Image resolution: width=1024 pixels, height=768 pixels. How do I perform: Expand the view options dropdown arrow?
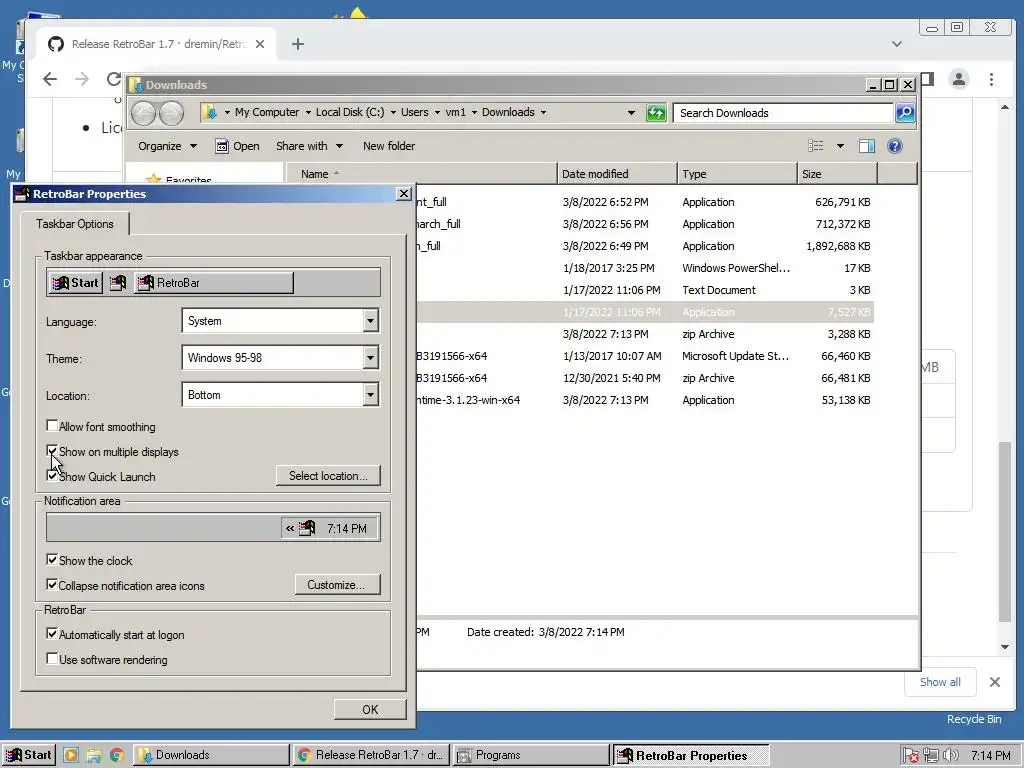pyautogui.click(x=840, y=146)
